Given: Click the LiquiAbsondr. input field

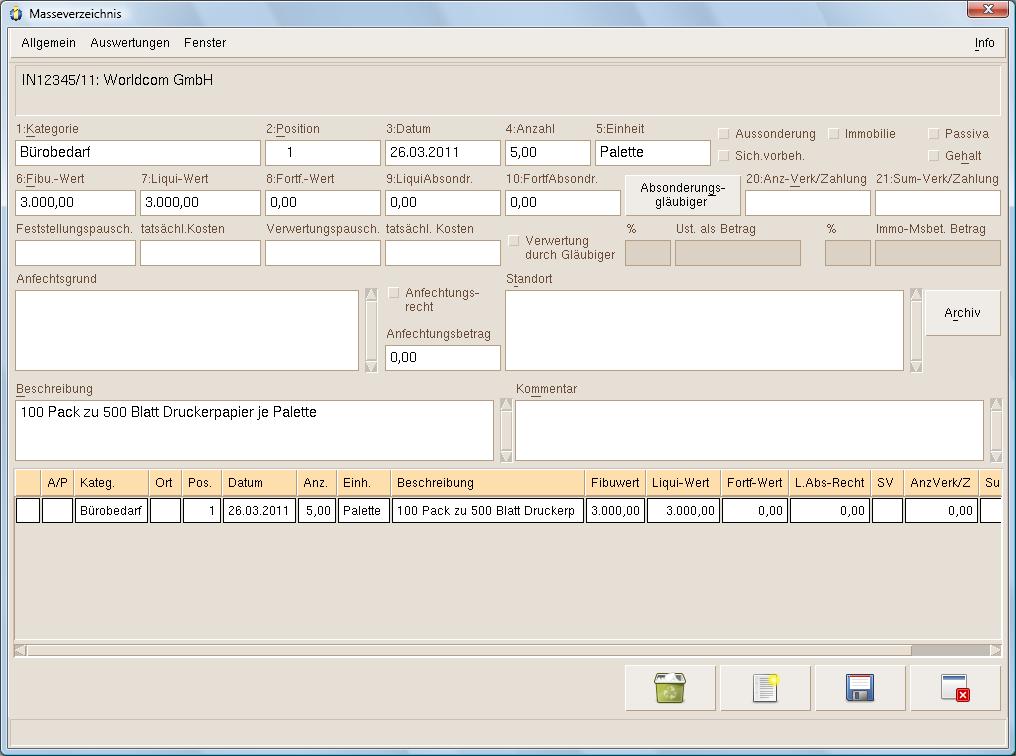Looking at the screenshot, I should point(443,203).
